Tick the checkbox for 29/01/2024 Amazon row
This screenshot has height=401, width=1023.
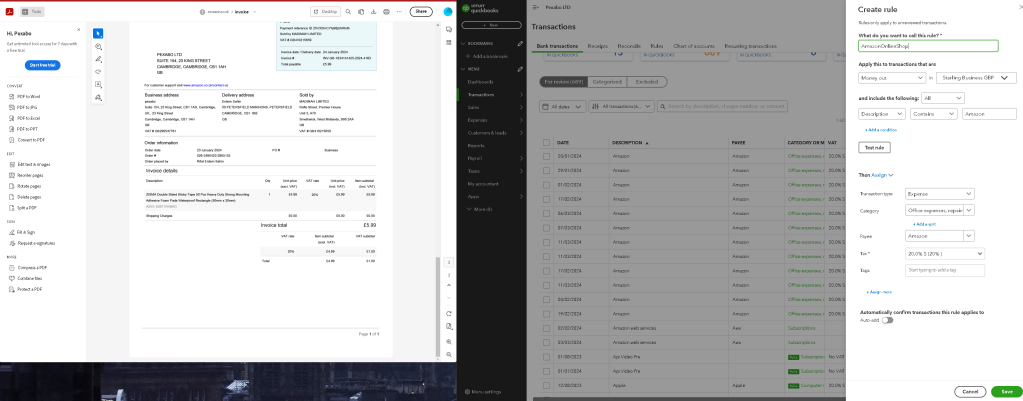[546, 170]
